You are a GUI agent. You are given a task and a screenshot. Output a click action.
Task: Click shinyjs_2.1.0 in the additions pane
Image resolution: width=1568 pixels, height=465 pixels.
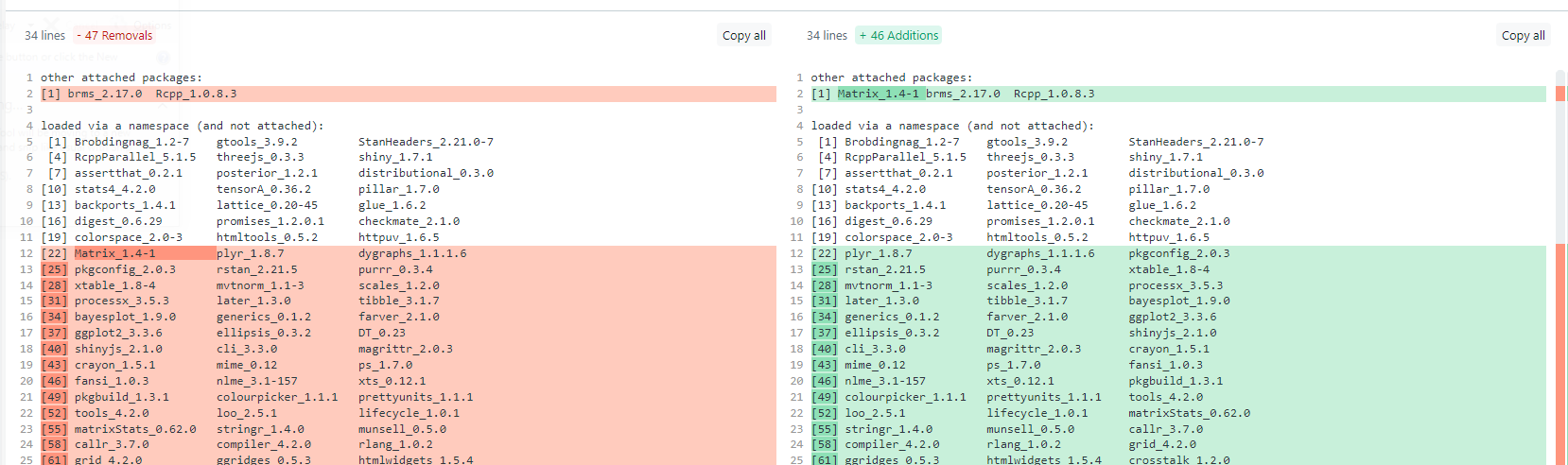tap(1172, 333)
